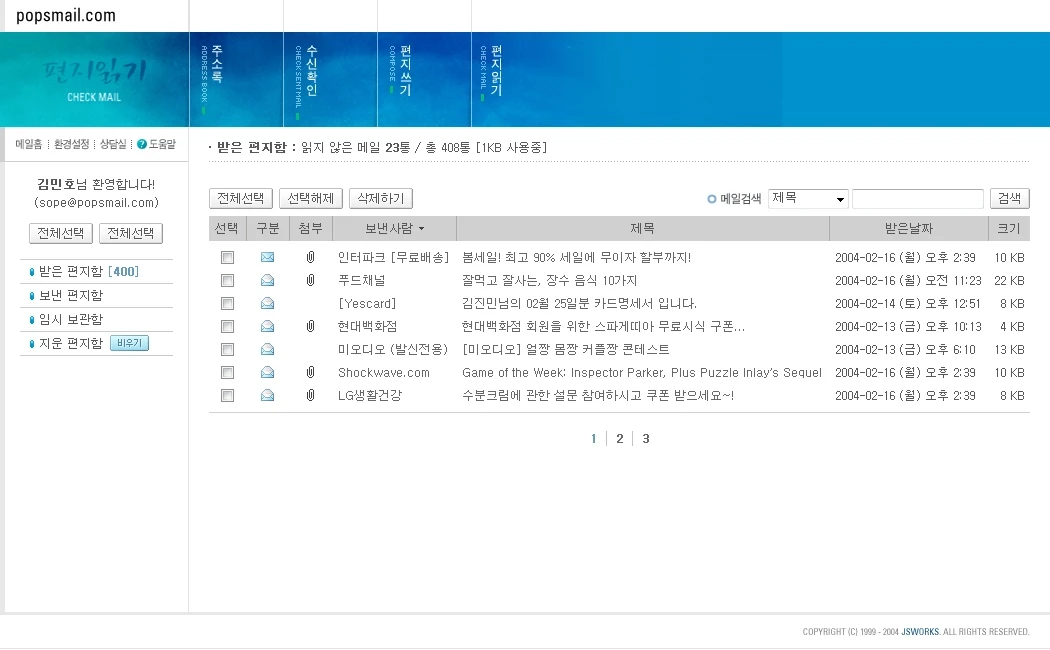Click the 삭제하기 delete button
The image size is (1050, 650).
(380, 198)
